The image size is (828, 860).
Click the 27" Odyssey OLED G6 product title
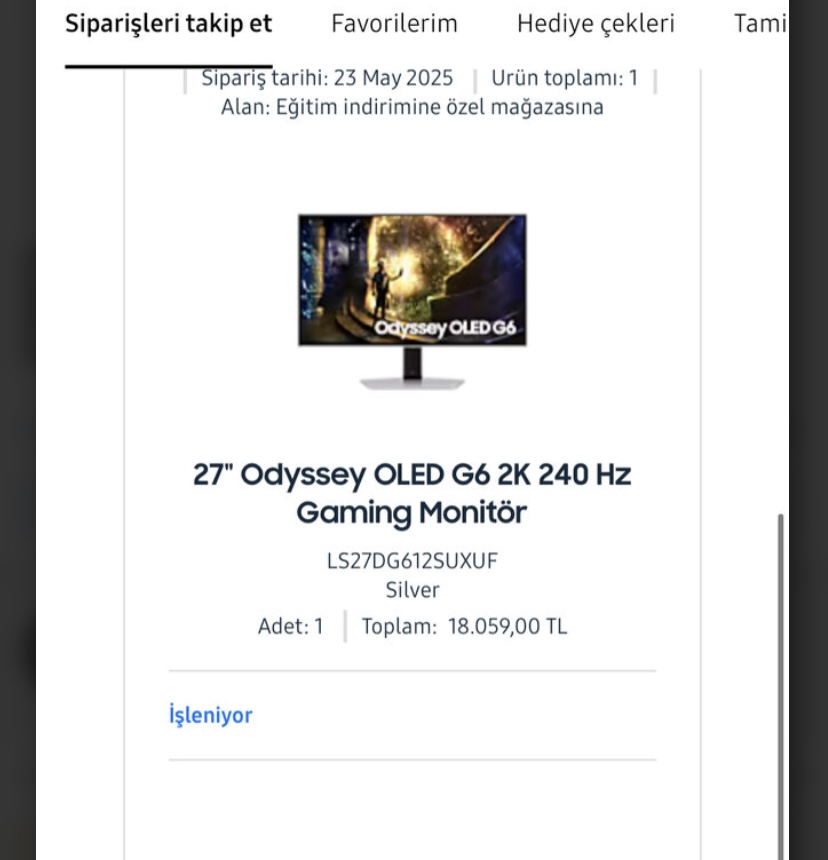(412, 493)
